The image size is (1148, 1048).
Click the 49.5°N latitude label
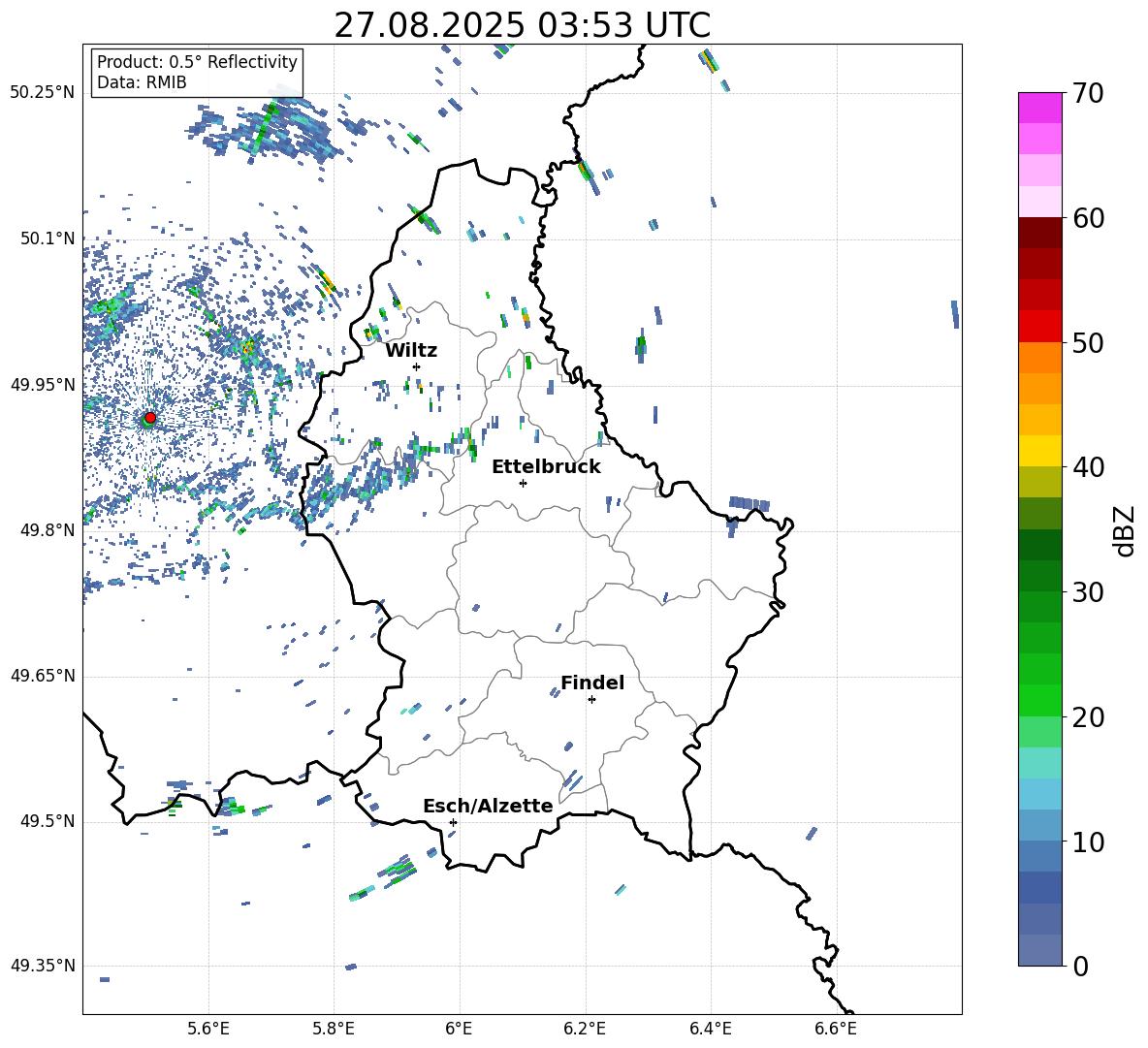(48, 821)
